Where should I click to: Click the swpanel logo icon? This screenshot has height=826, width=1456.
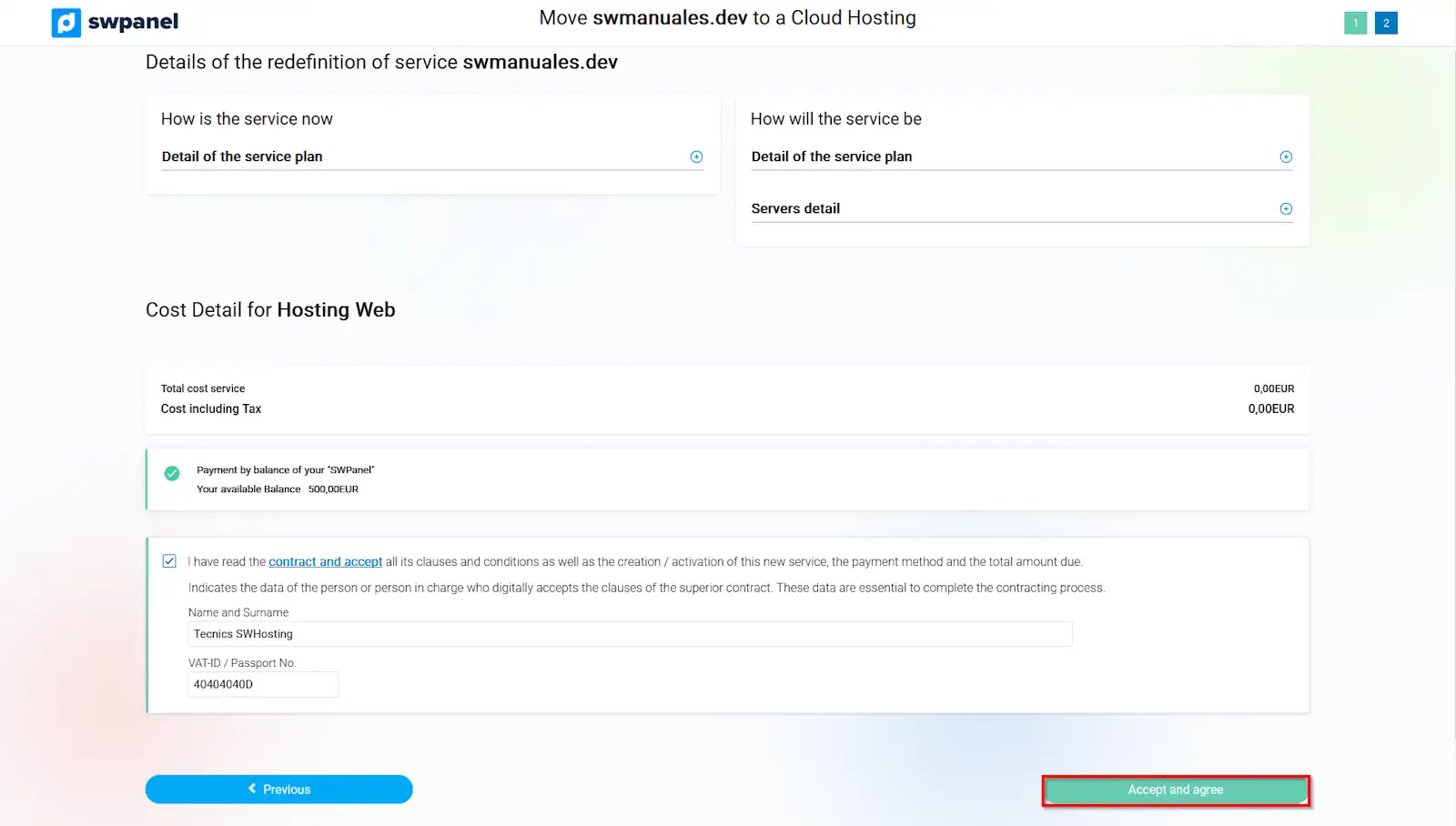pyautogui.click(x=66, y=22)
